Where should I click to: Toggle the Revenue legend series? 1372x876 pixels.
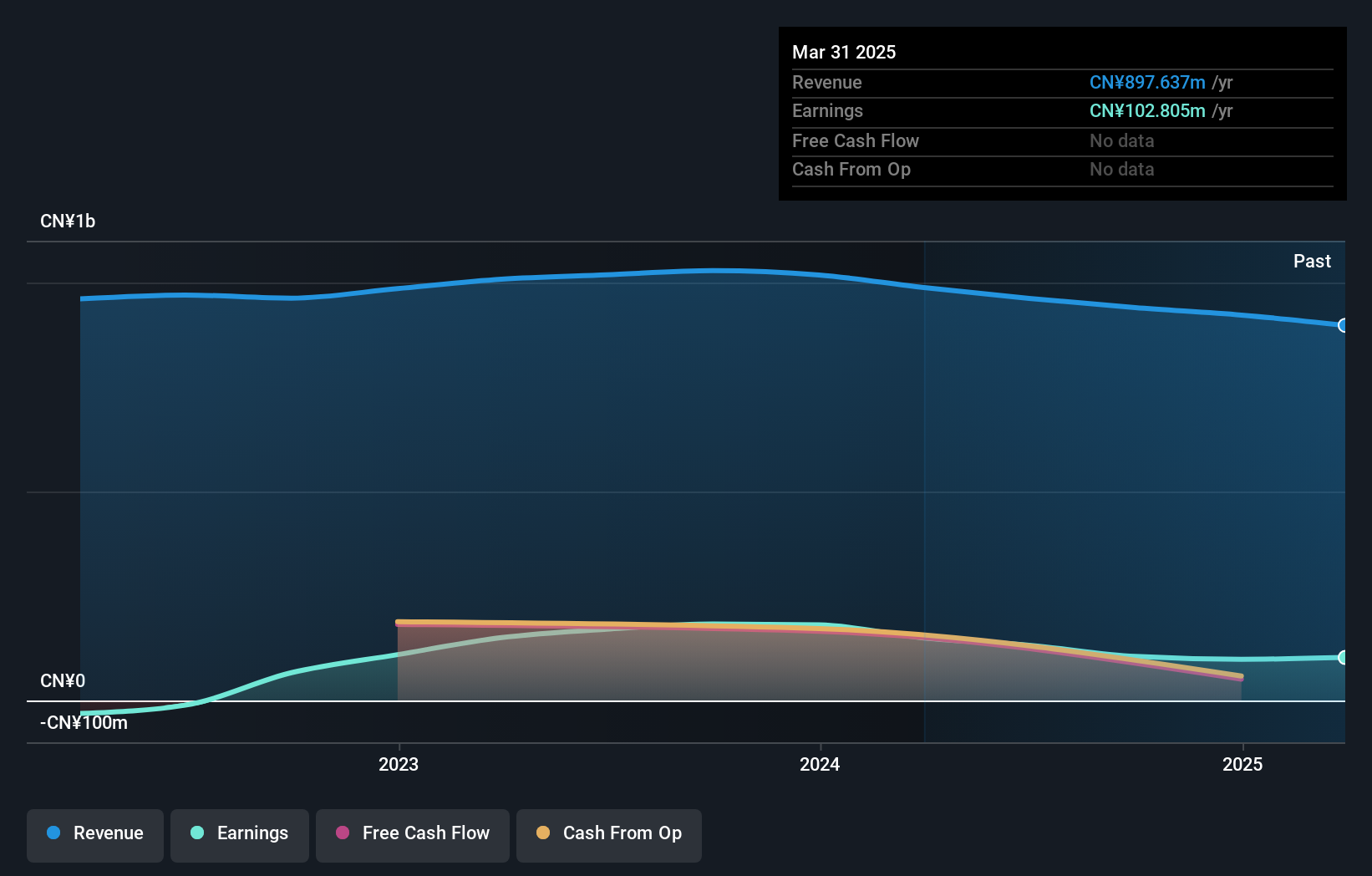coord(95,835)
